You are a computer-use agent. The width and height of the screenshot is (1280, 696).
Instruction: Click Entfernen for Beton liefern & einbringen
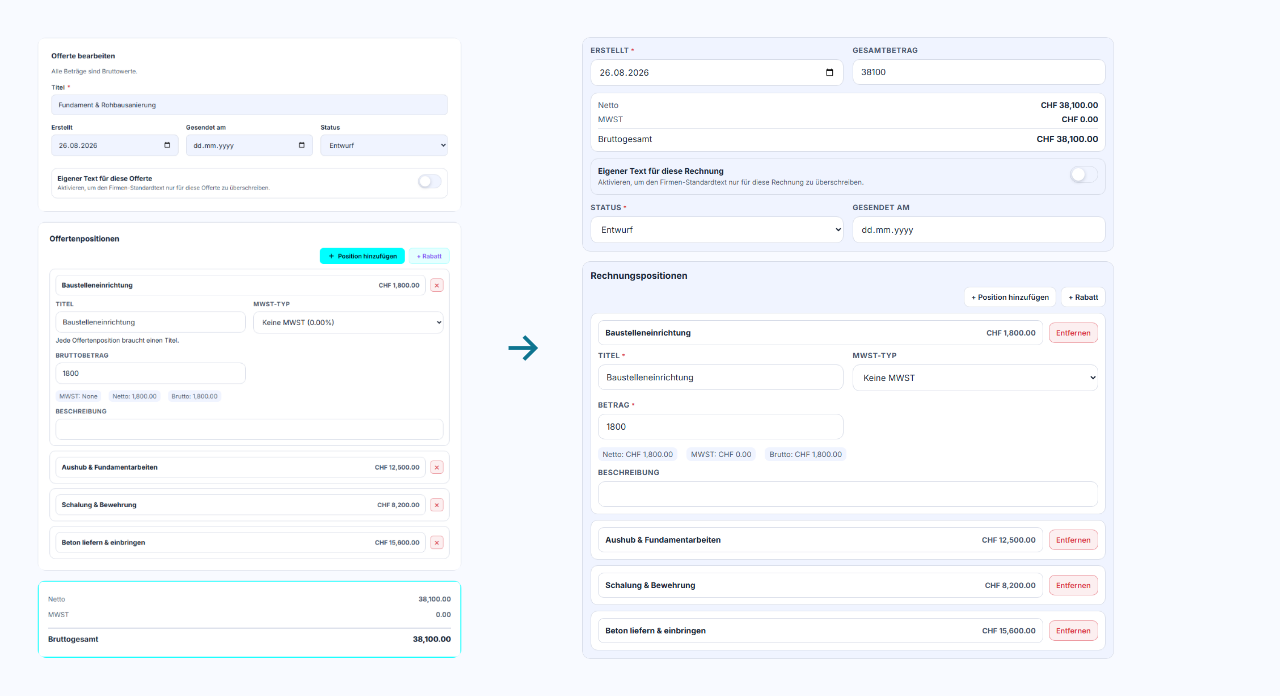coord(1073,631)
